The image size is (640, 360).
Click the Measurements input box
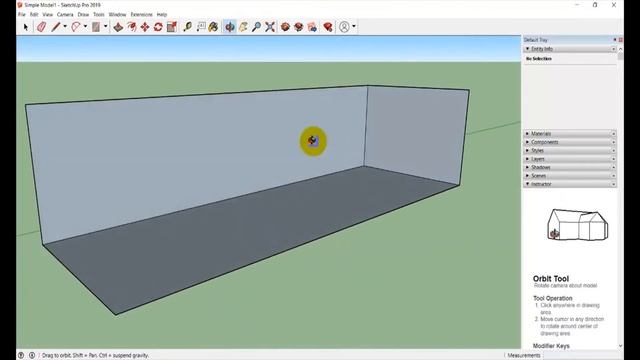coord(583,355)
